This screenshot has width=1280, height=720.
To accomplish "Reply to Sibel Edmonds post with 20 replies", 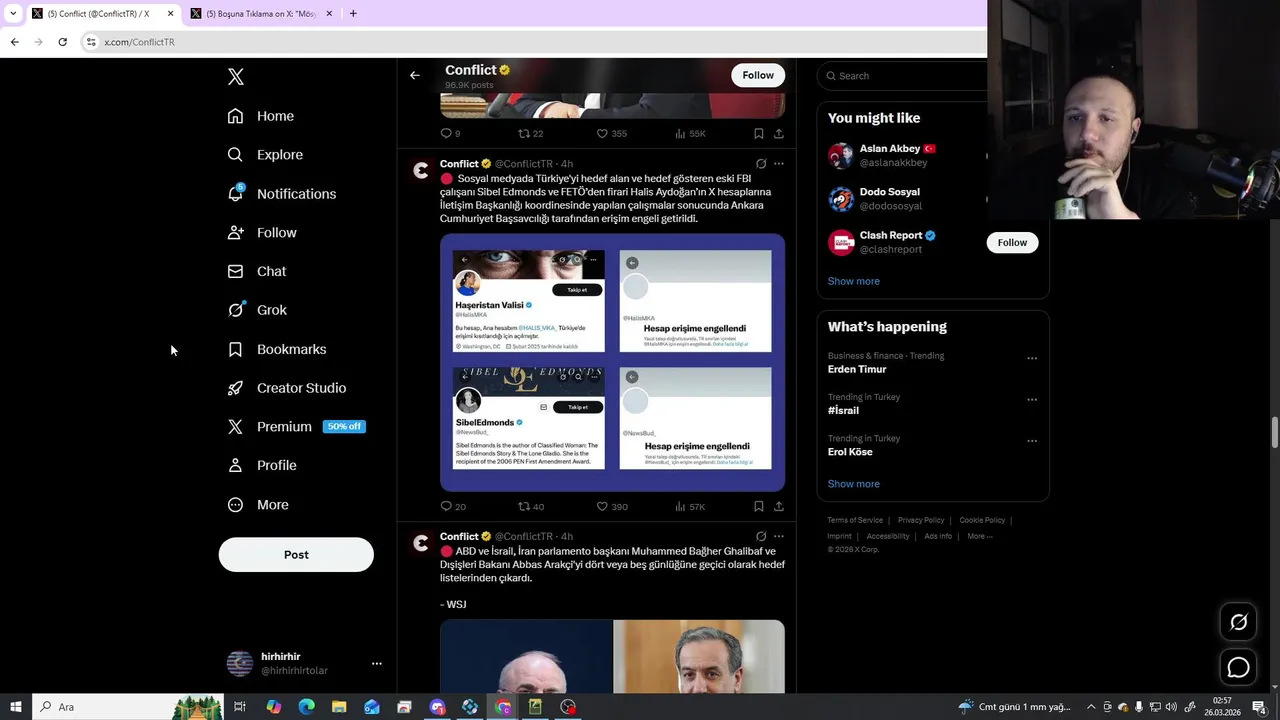I will tap(453, 507).
